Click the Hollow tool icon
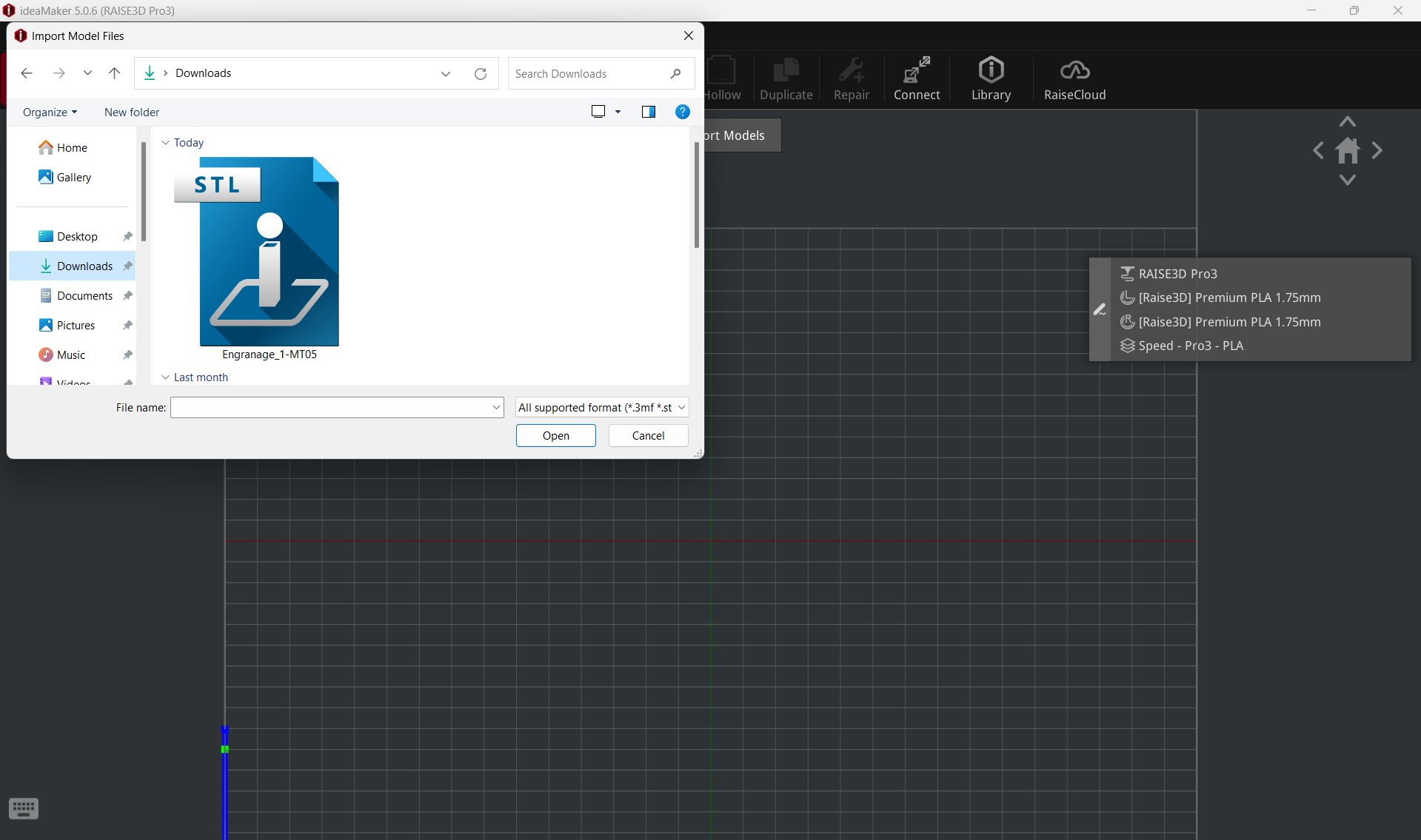1421x840 pixels. [723, 78]
